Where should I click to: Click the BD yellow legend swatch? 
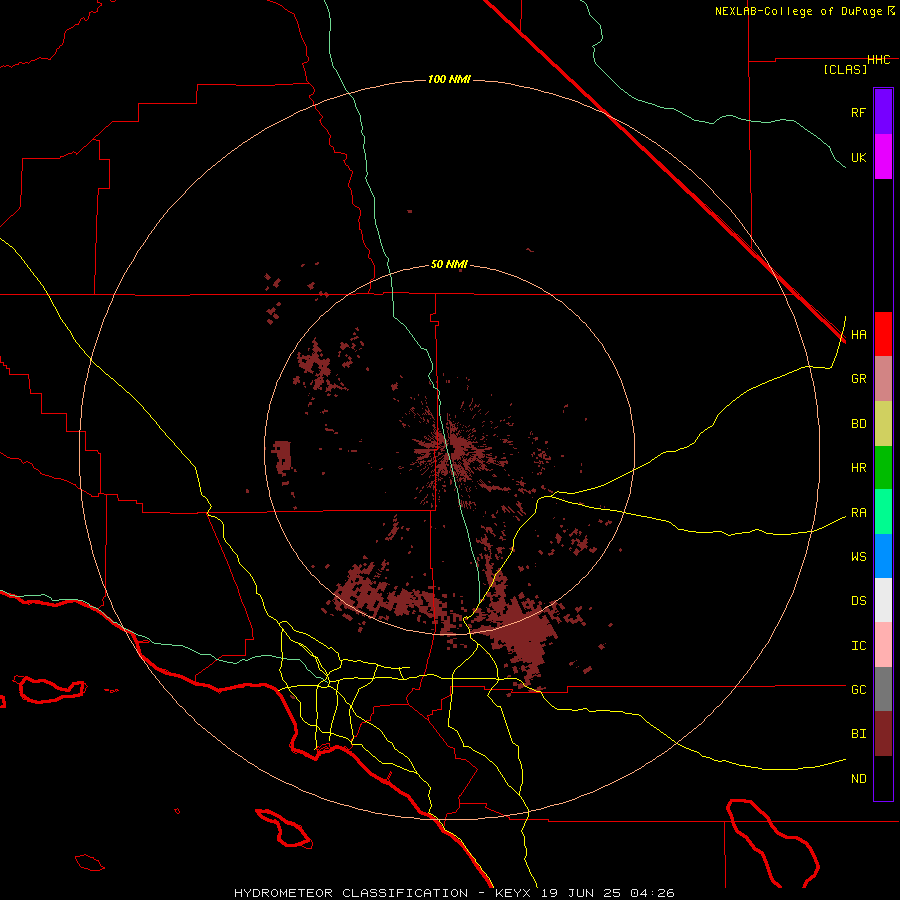(x=883, y=424)
